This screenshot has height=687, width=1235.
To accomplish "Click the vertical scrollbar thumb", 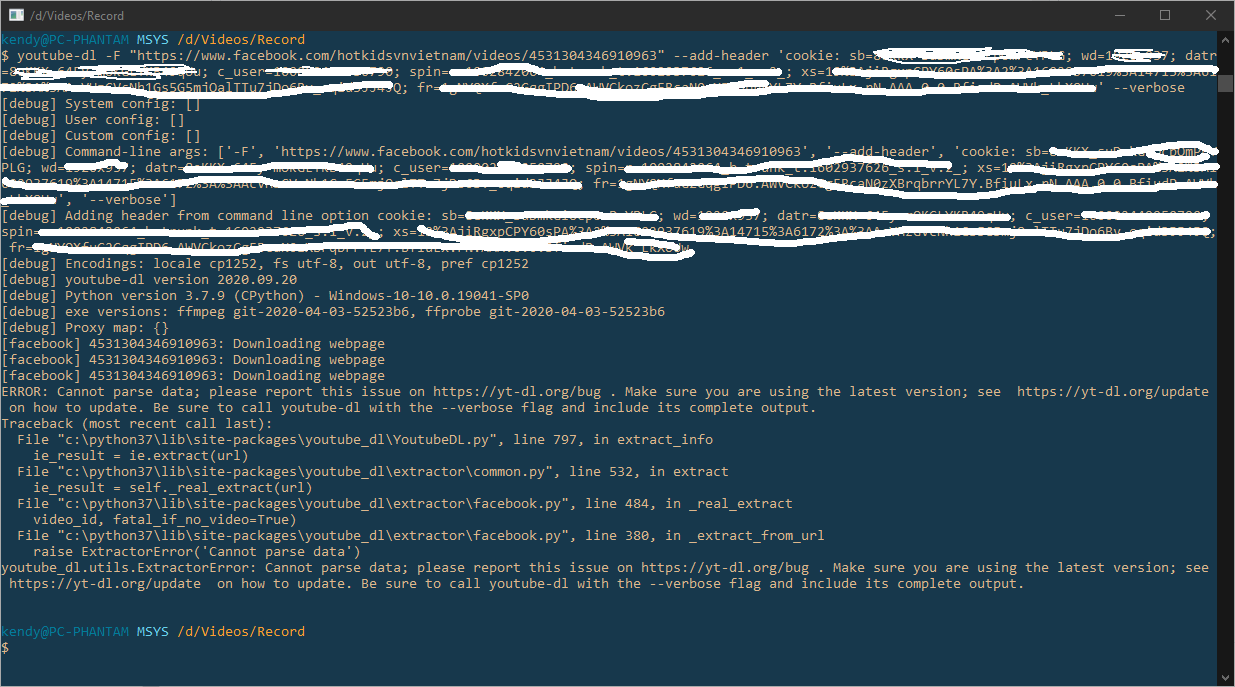I will click(1225, 84).
